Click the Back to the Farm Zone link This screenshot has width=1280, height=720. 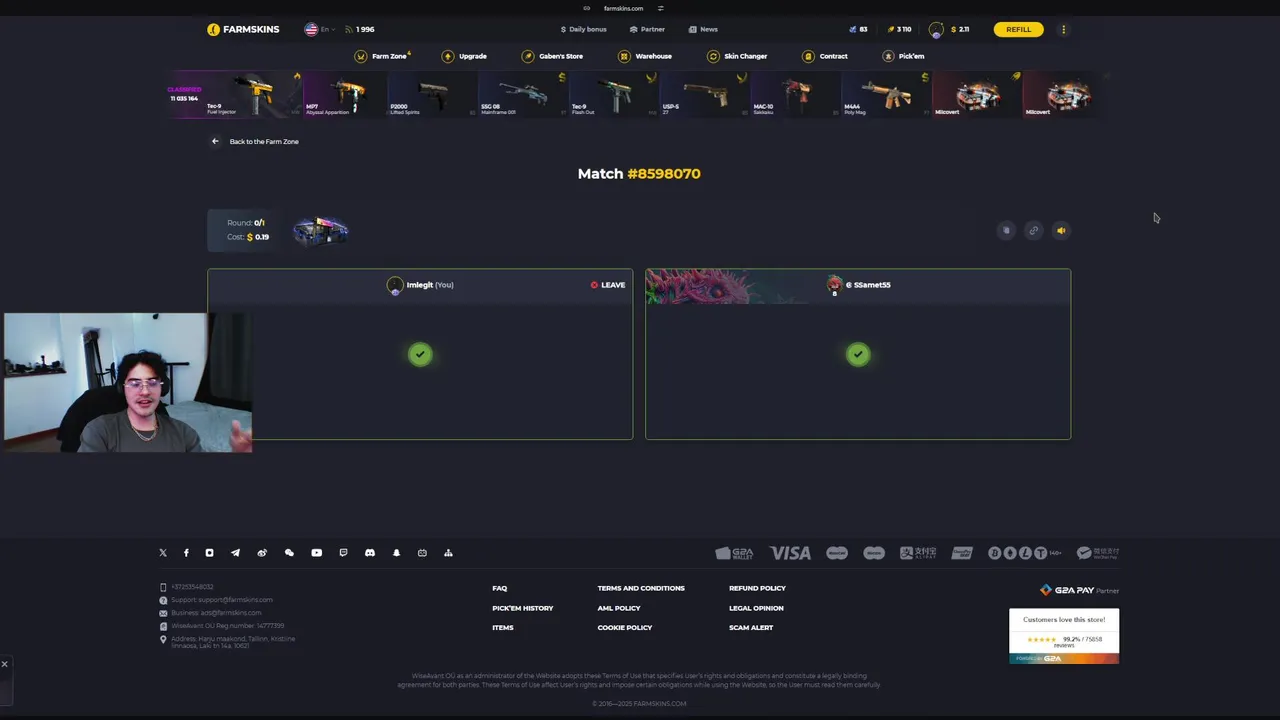[x=255, y=141]
